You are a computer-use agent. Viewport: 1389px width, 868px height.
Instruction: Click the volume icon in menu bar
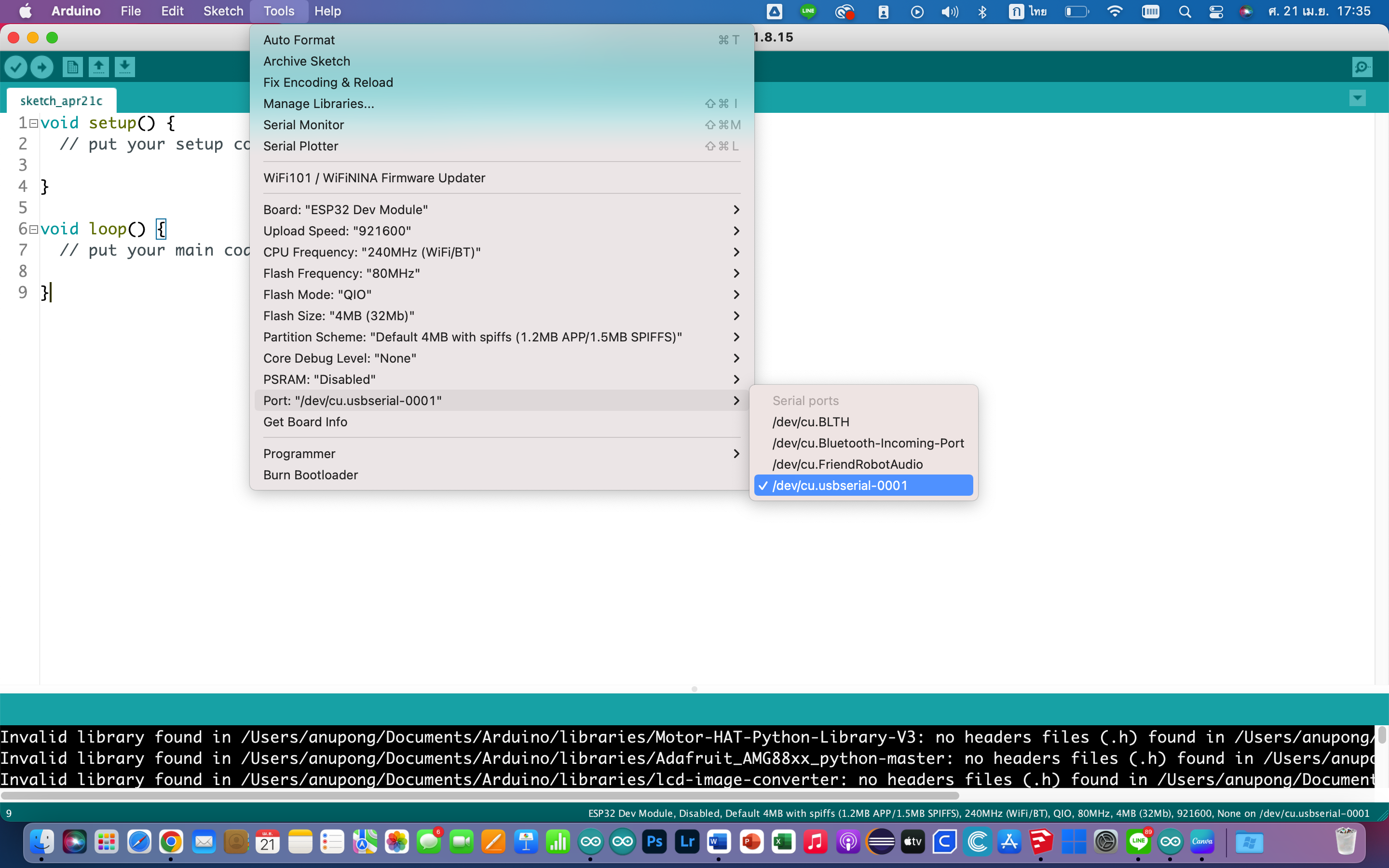point(950,11)
